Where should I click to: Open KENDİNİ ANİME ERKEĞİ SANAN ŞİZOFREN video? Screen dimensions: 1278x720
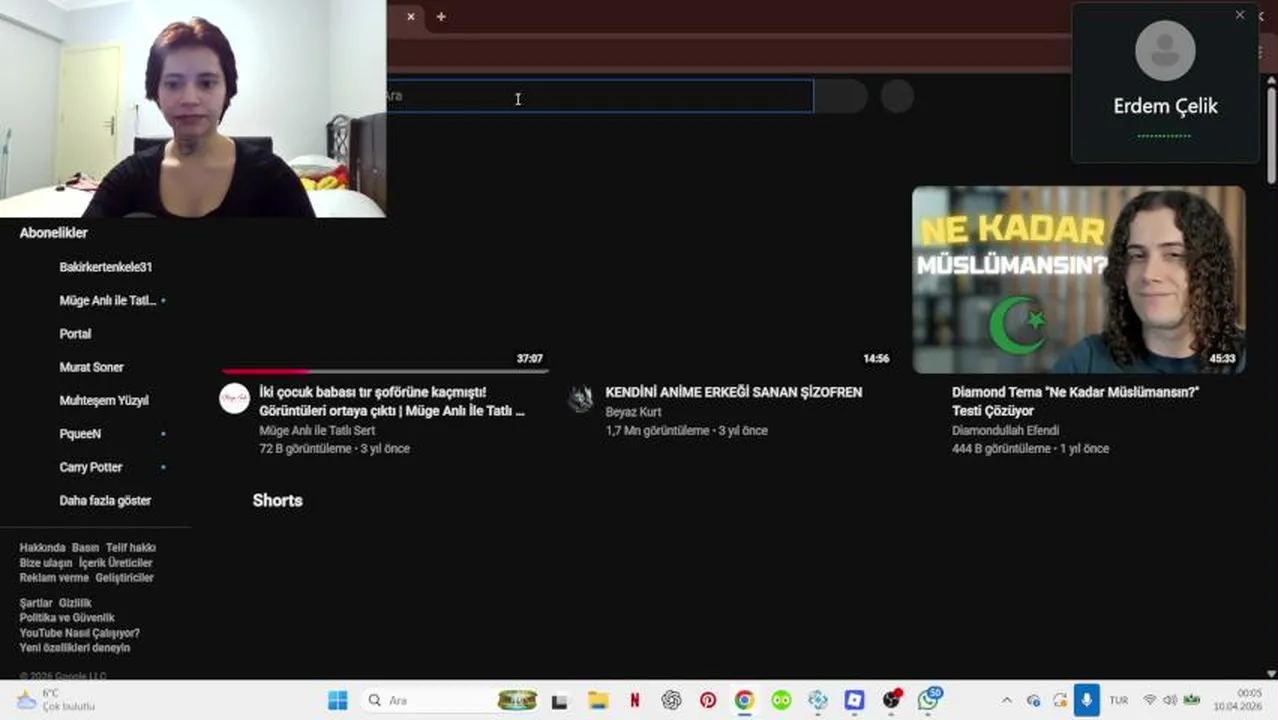tap(733, 392)
